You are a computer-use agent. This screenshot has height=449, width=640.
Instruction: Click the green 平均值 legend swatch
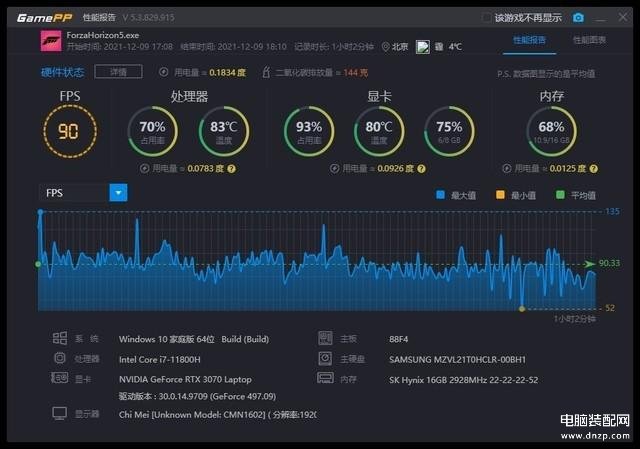click(560, 195)
